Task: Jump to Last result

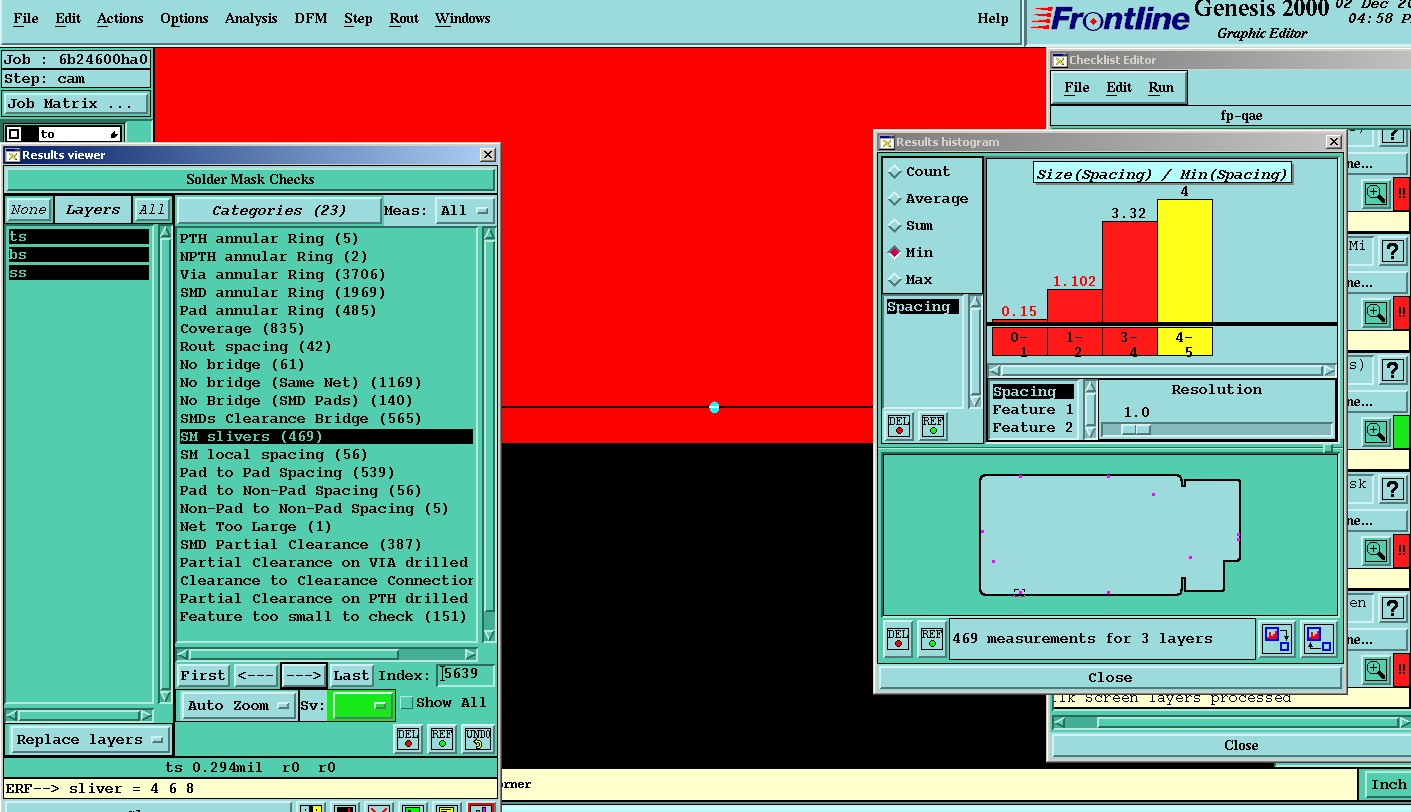Action: pos(351,675)
